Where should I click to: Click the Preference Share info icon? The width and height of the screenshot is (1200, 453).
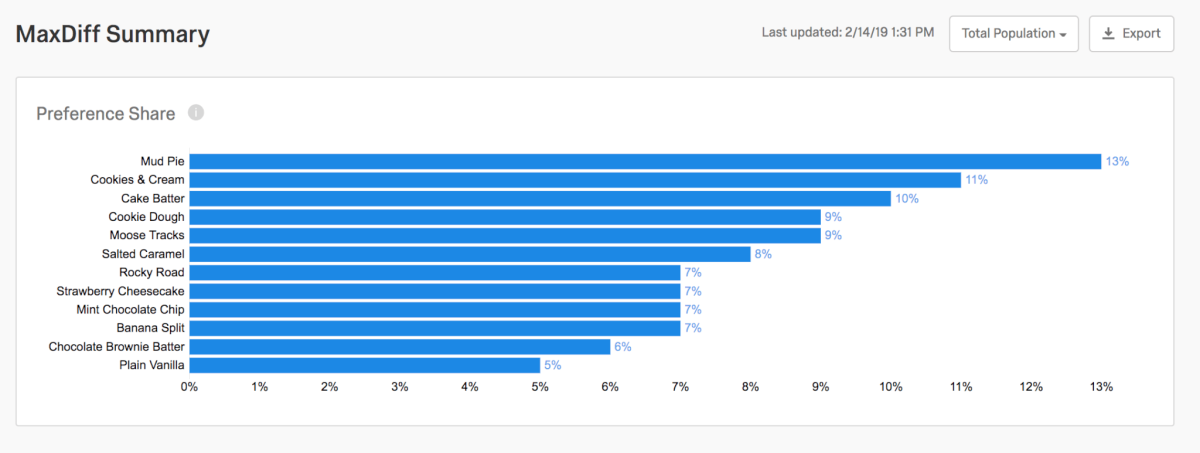[x=196, y=113]
